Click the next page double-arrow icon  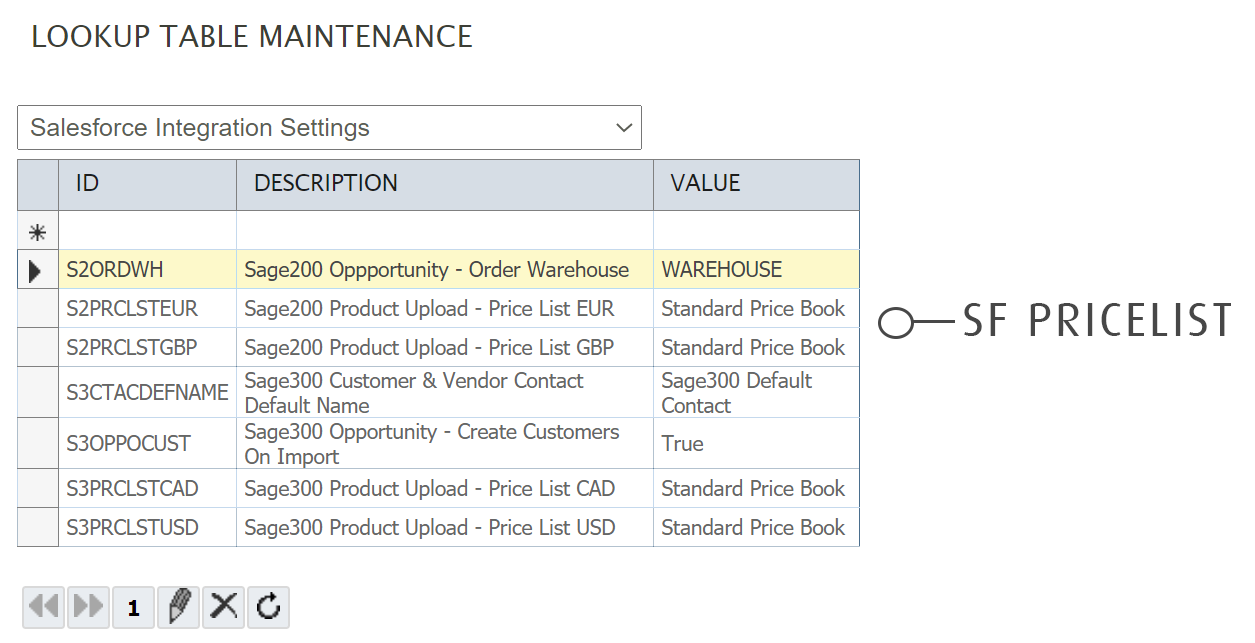pyautogui.click(x=89, y=607)
